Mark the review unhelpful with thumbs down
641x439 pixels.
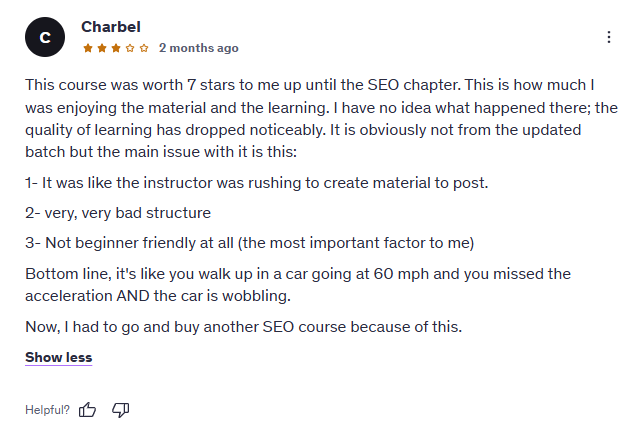click(121, 410)
